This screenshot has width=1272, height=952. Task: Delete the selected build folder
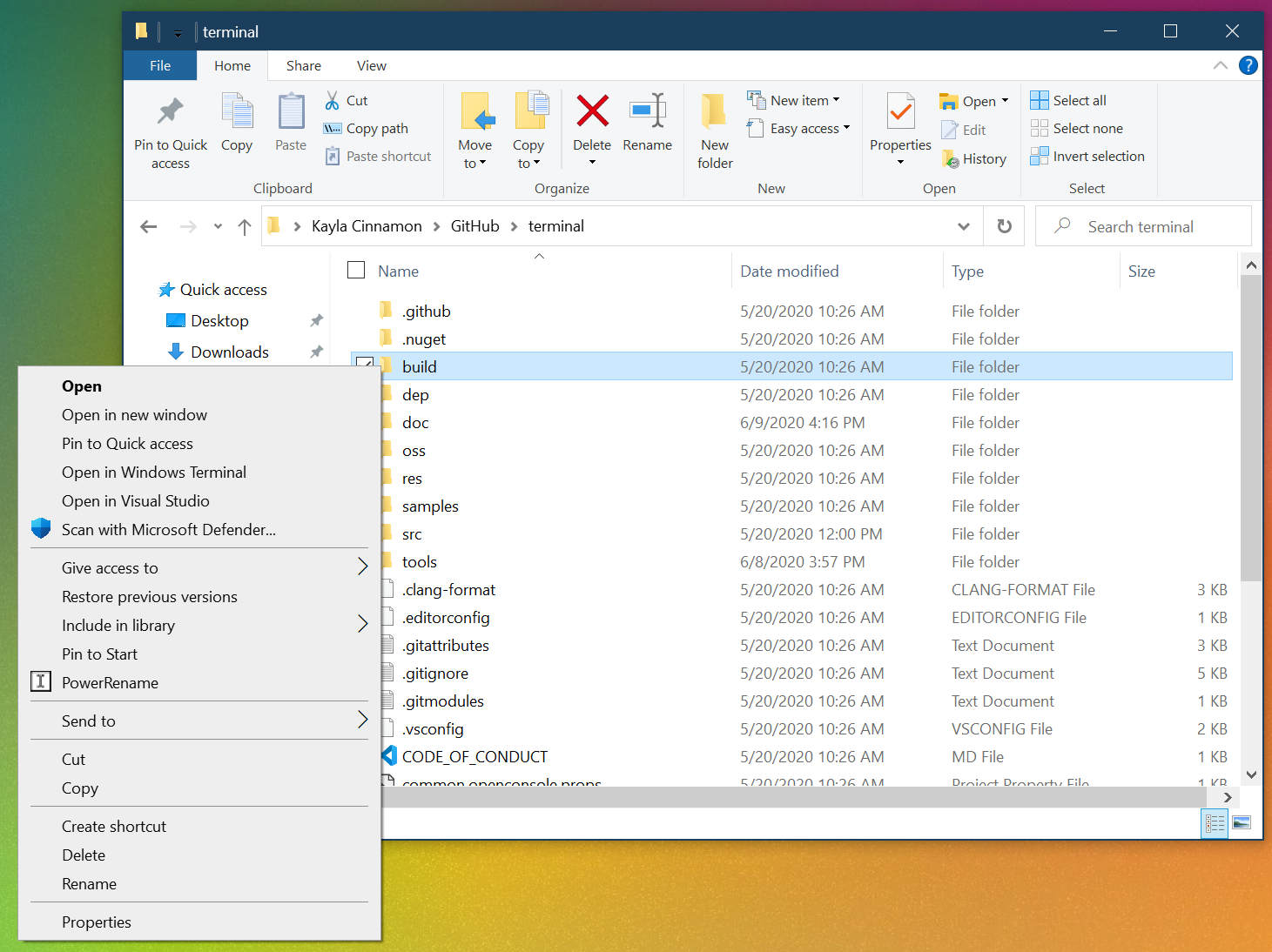(591, 129)
